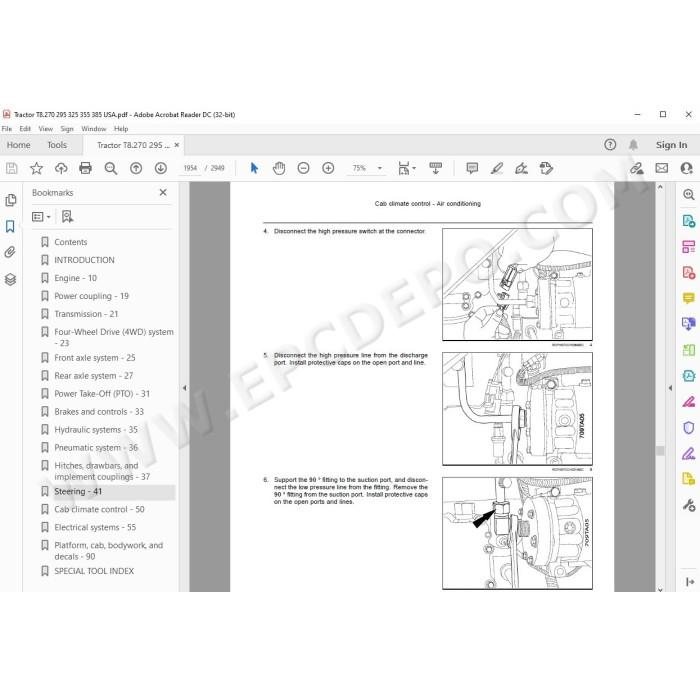Screen dimensions: 700x700
Task: Open fit page options tool
Action: click(x=406, y=168)
